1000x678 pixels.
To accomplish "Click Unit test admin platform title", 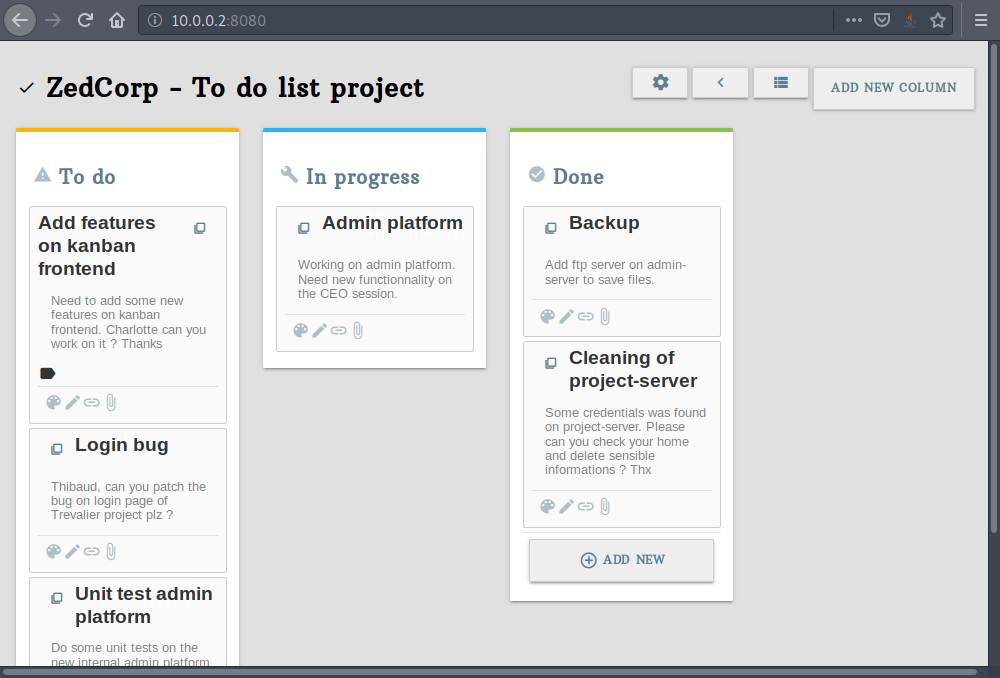I will coord(143,605).
